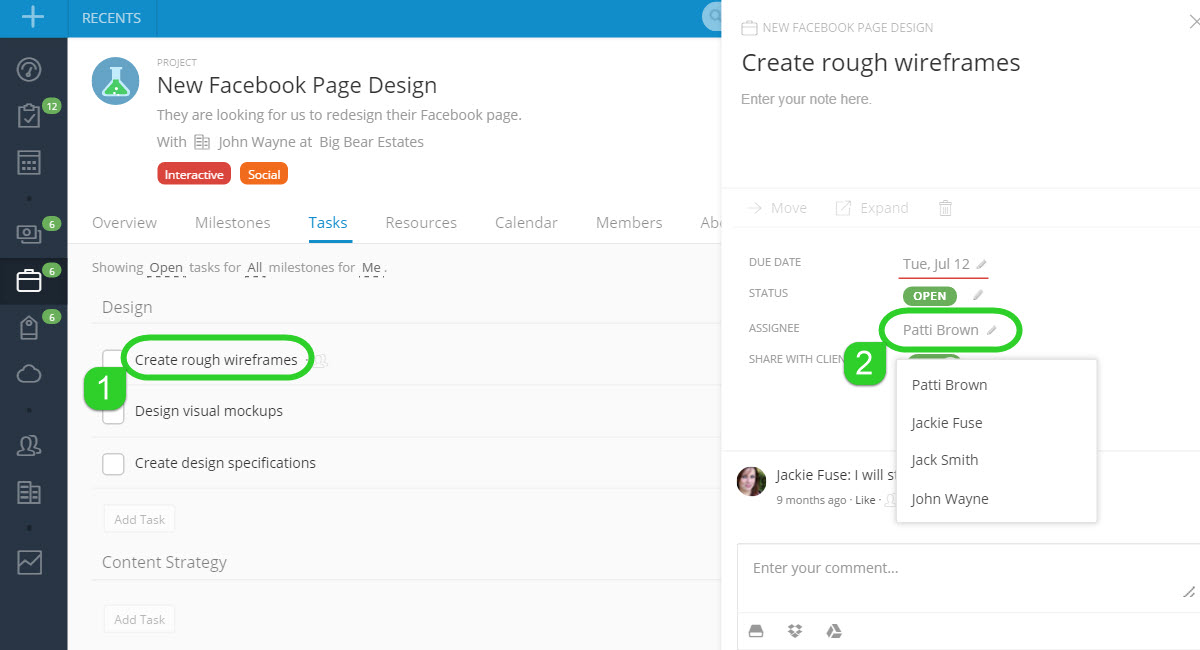Click Jackie Fuse's comment avatar
The width and height of the screenshot is (1200, 650).
pos(752,481)
